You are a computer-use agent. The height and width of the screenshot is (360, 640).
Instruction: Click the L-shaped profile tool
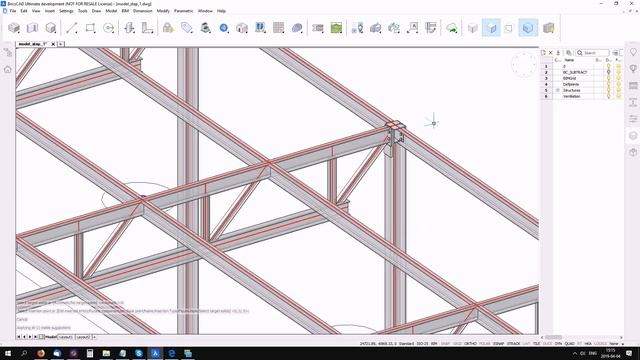click(x=147, y=28)
